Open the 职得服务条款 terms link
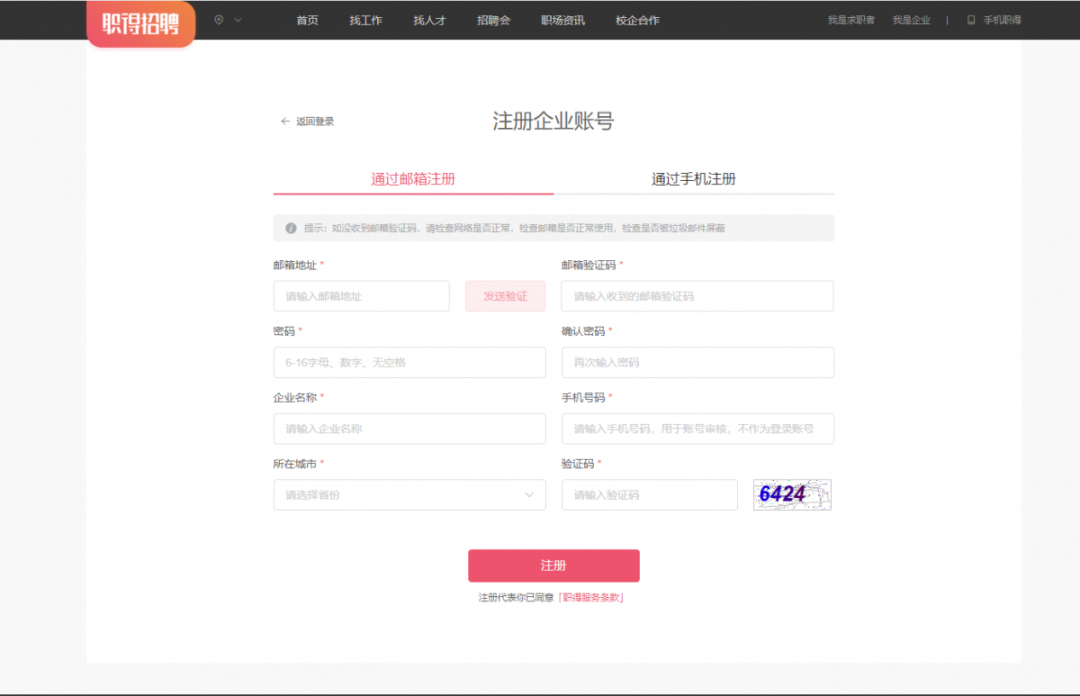This screenshot has width=1080, height=696. (592, 598)
